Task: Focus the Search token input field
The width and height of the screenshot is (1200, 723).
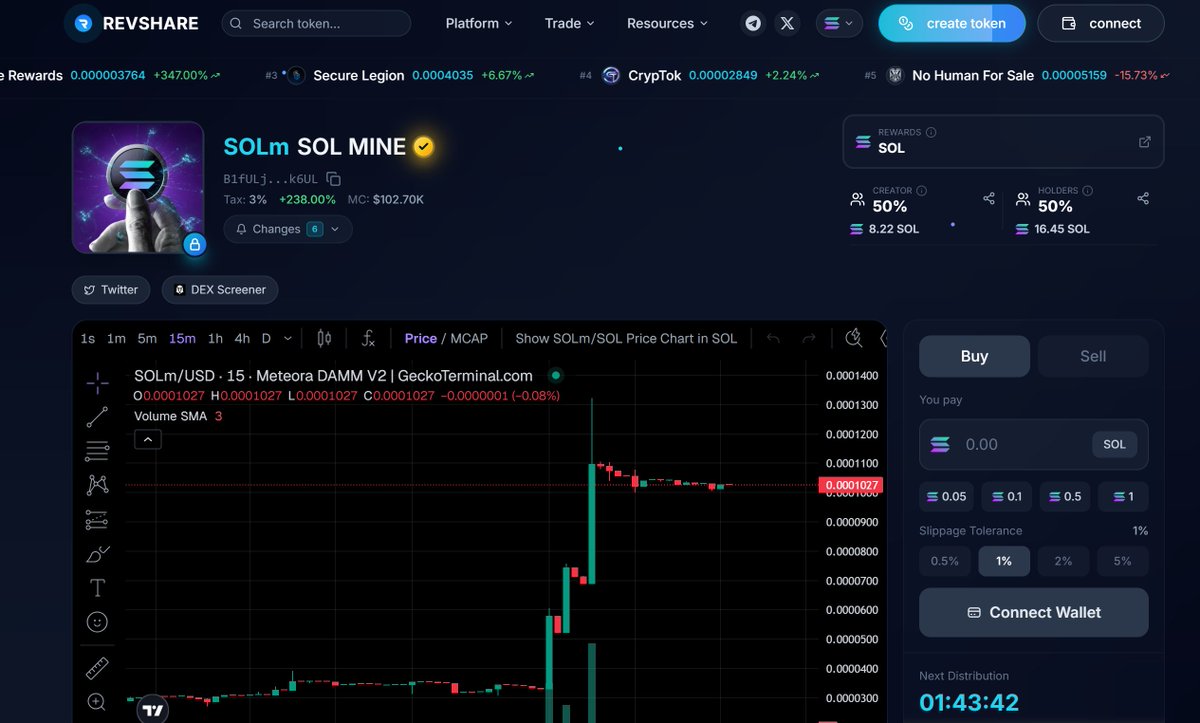Action: pos(316,23)
